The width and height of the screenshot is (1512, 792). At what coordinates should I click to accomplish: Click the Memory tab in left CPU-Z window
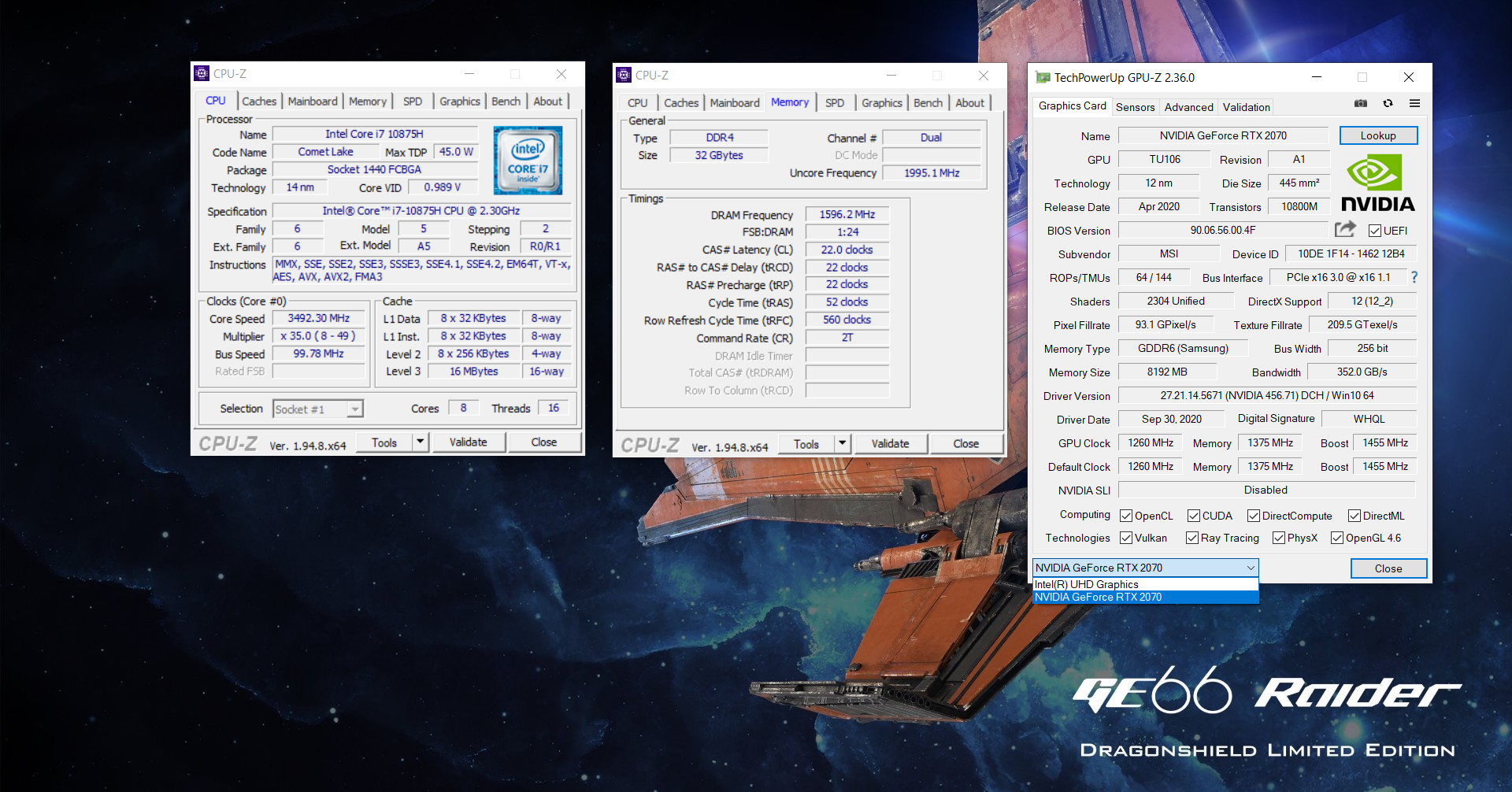[368, 101]
